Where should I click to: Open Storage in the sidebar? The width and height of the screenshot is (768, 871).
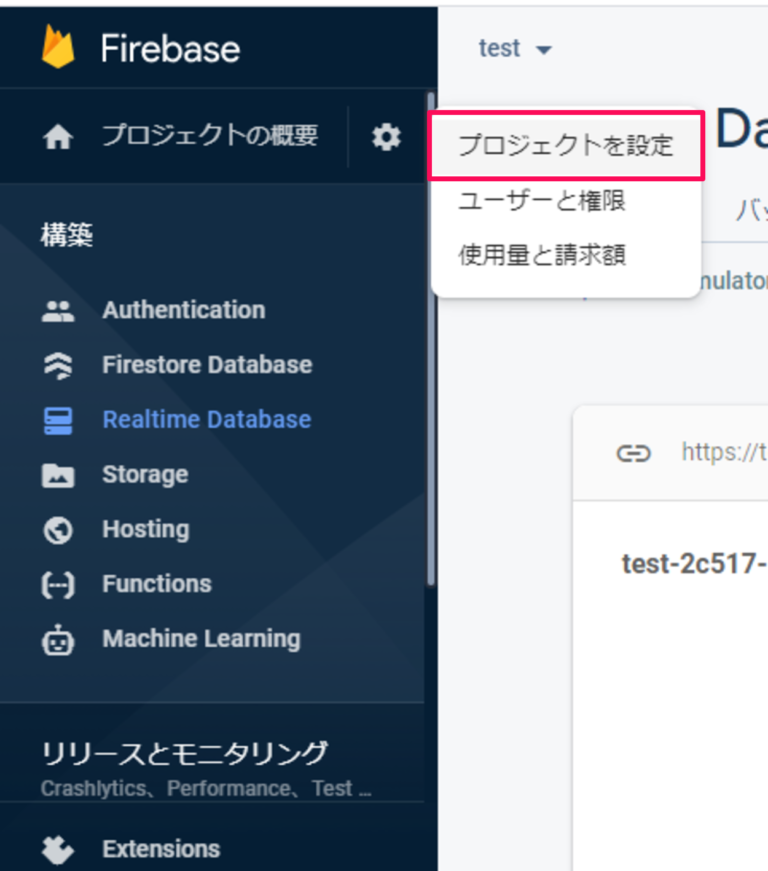(x=145, y=474)
